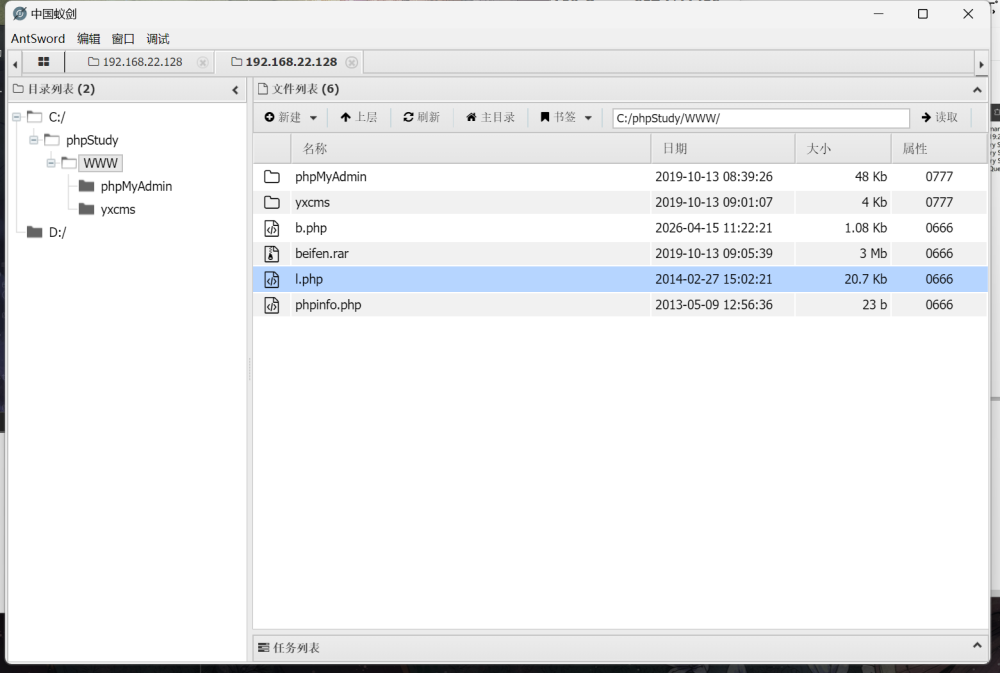This screenshot has height=673, width=1000.
Task: Close the first 192.168.22.128 tab
Action: (x=203, y=62)
